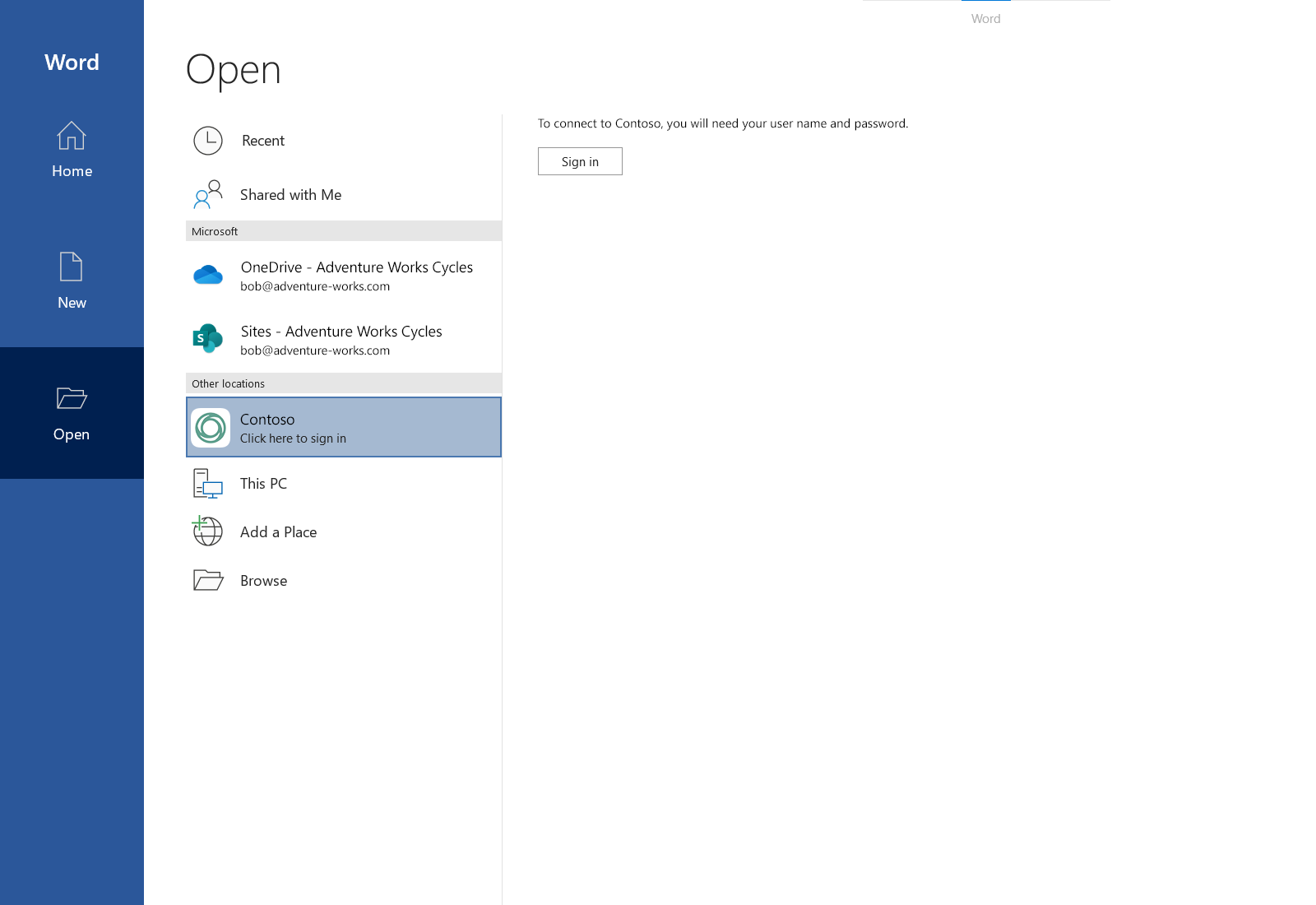Click the Word logo in sidebar

pos(72,63)
